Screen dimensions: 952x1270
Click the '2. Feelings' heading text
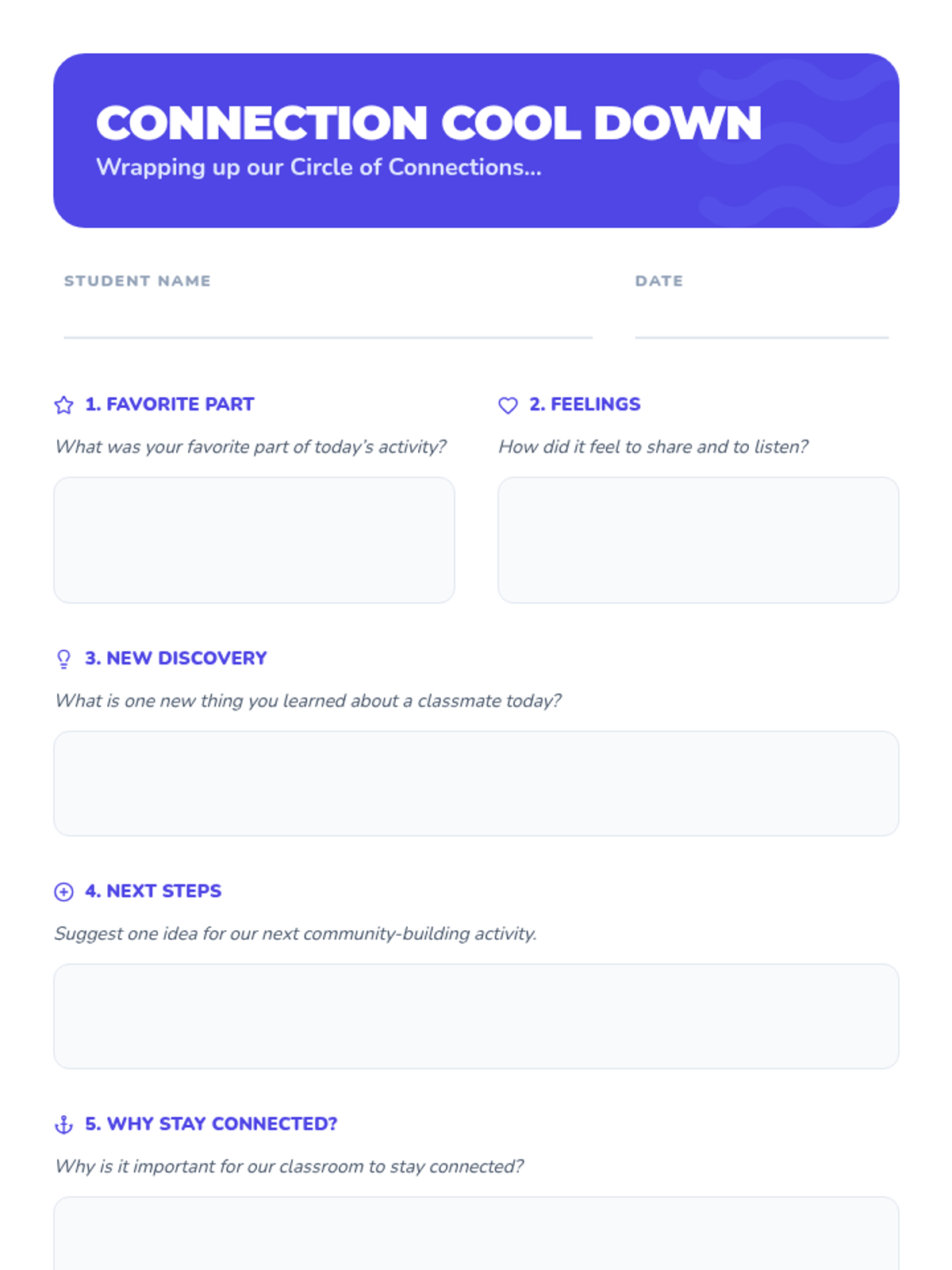(x=585, y=404)
